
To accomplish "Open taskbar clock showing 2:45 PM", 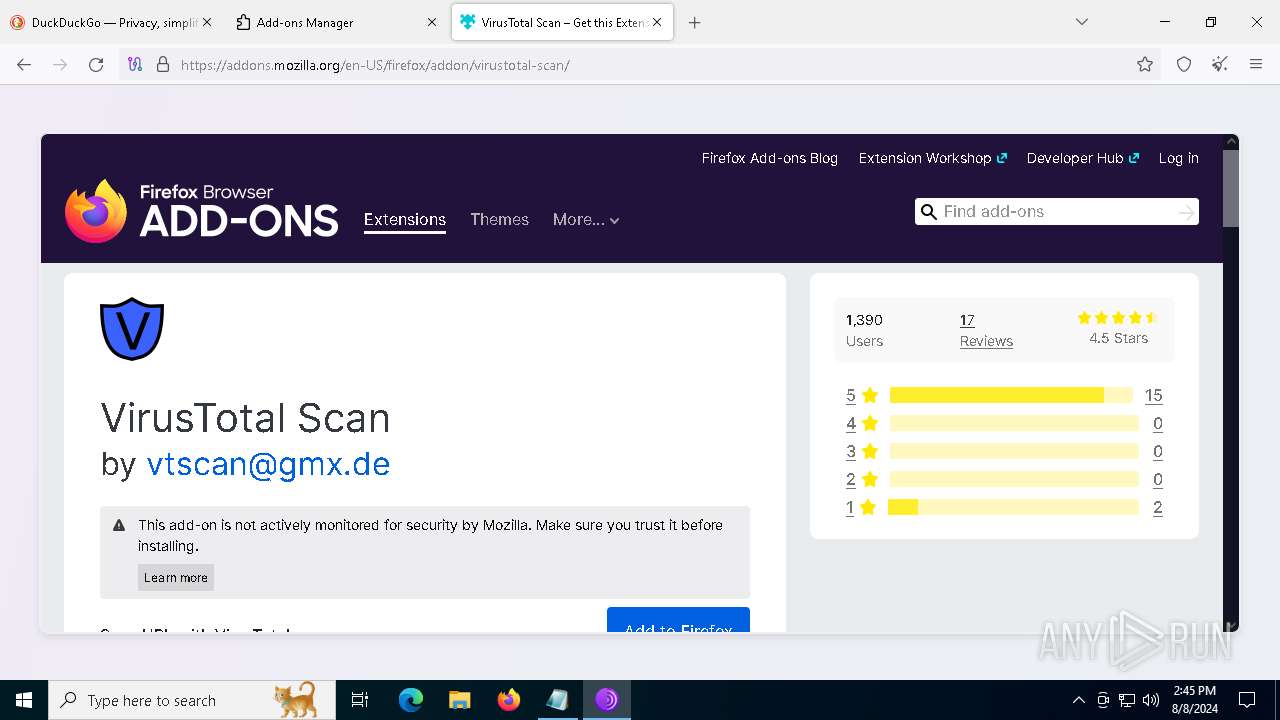I will pos(1194,700).
